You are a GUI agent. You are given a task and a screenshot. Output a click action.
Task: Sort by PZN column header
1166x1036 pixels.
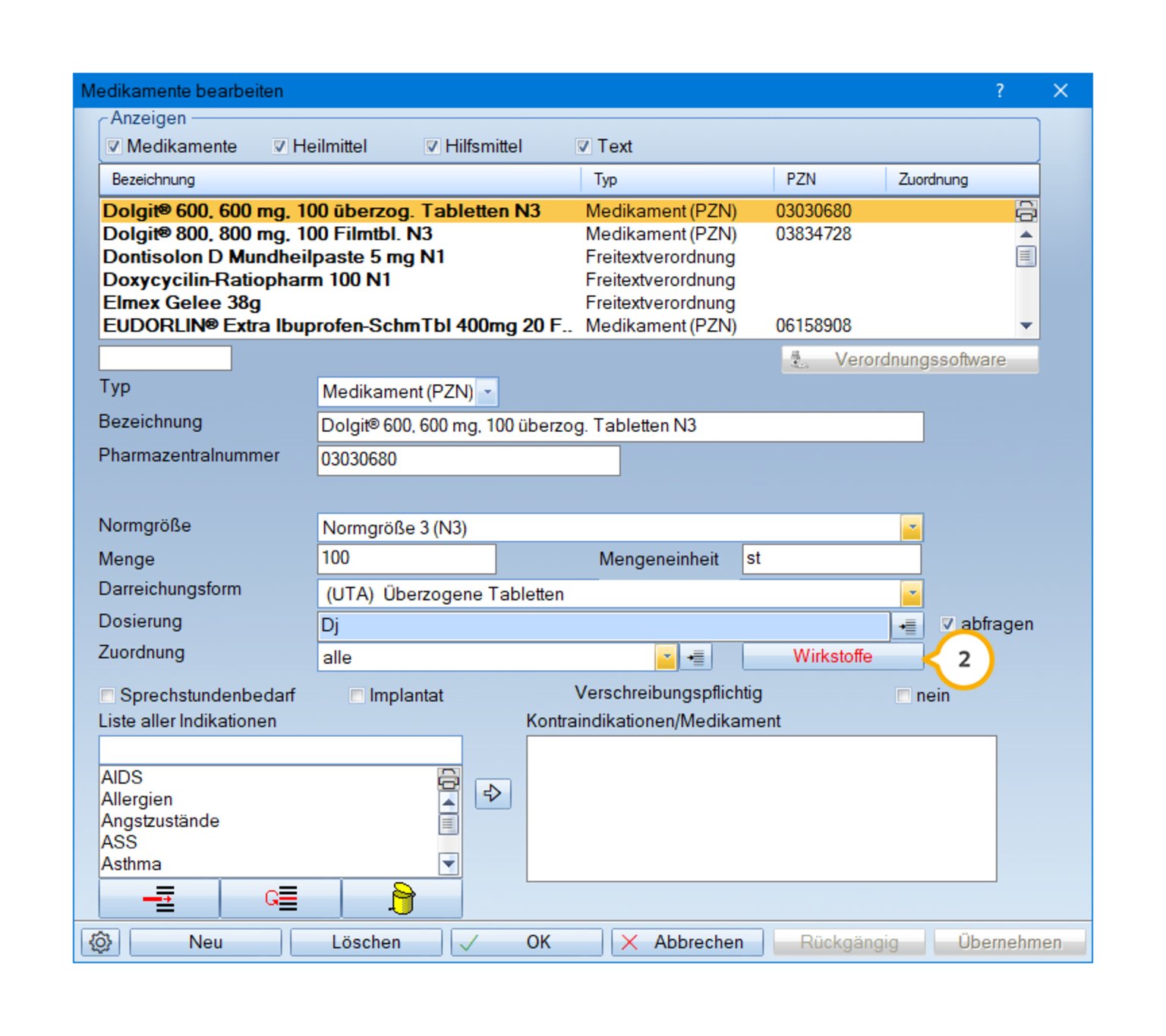830,180
